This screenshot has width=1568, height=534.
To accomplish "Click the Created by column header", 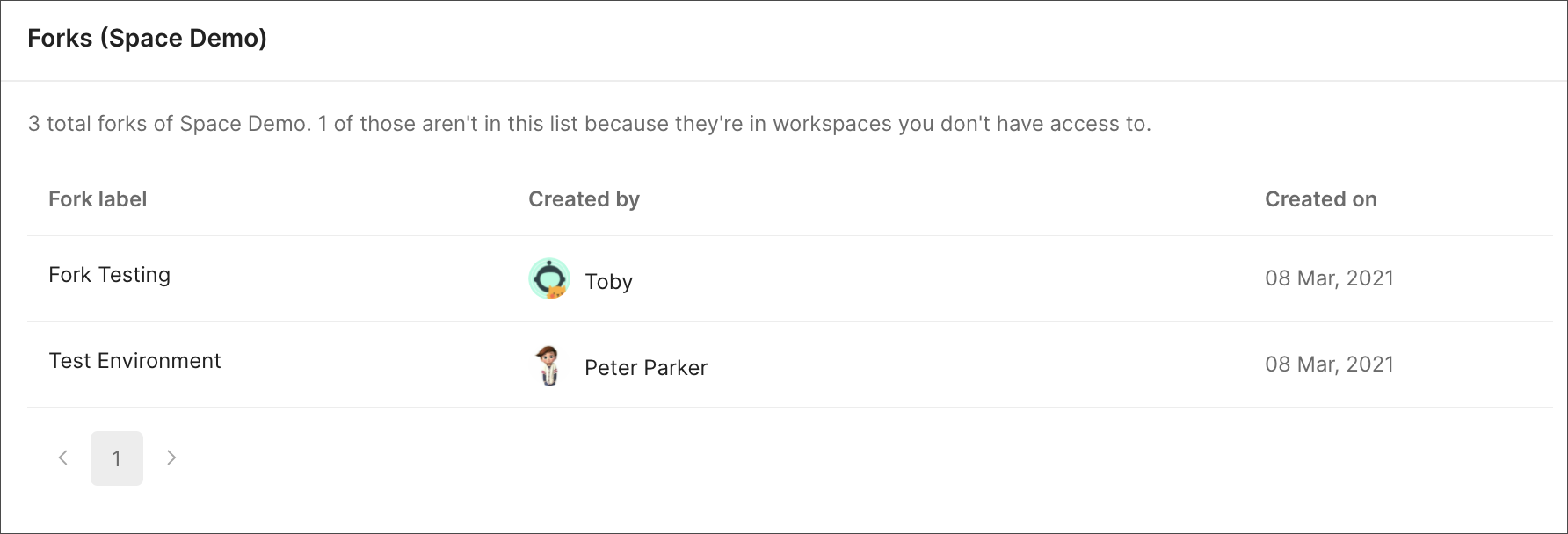I will [x=584, y=199].
